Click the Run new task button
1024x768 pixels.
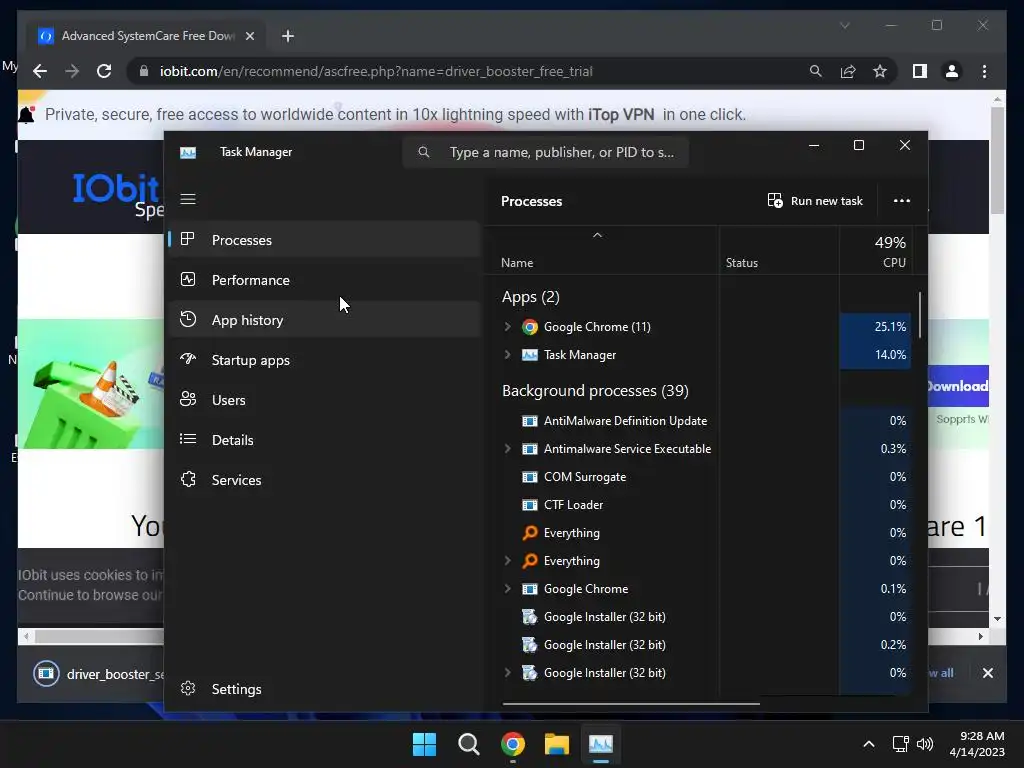pos(815,200)
